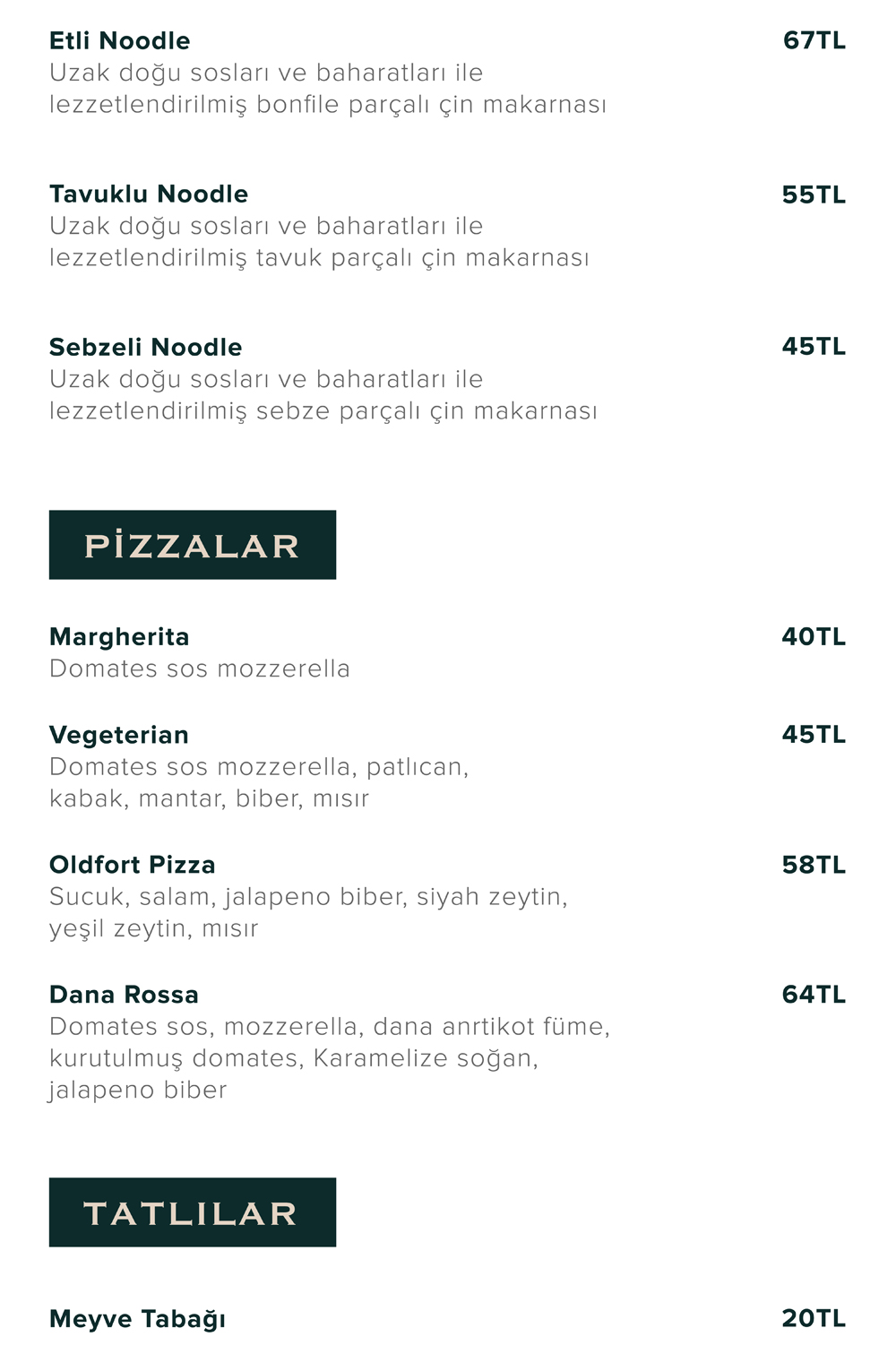Choose the Margherita pizza title
Image resolution: width=896 pixels, height=1371 pixels.
point(119,637)
